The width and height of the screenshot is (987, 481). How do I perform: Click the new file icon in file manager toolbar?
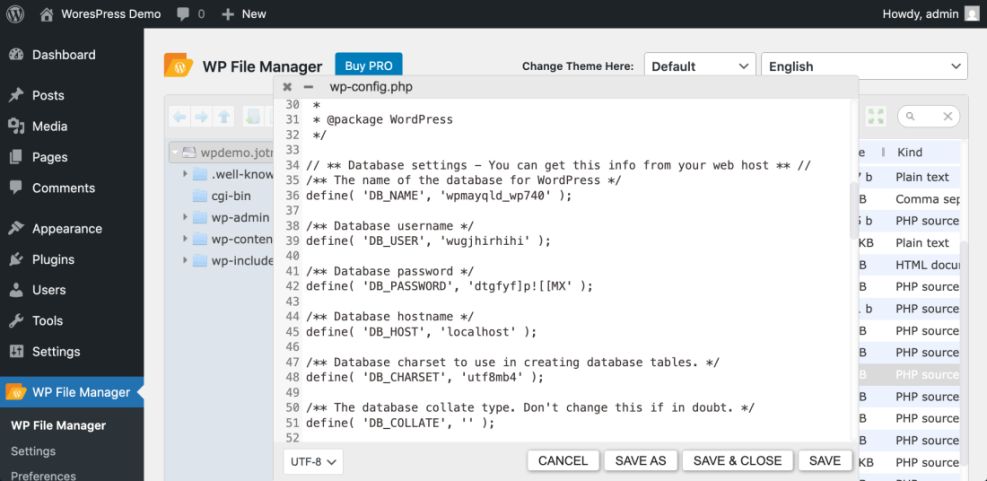click(x=254, y=116)
